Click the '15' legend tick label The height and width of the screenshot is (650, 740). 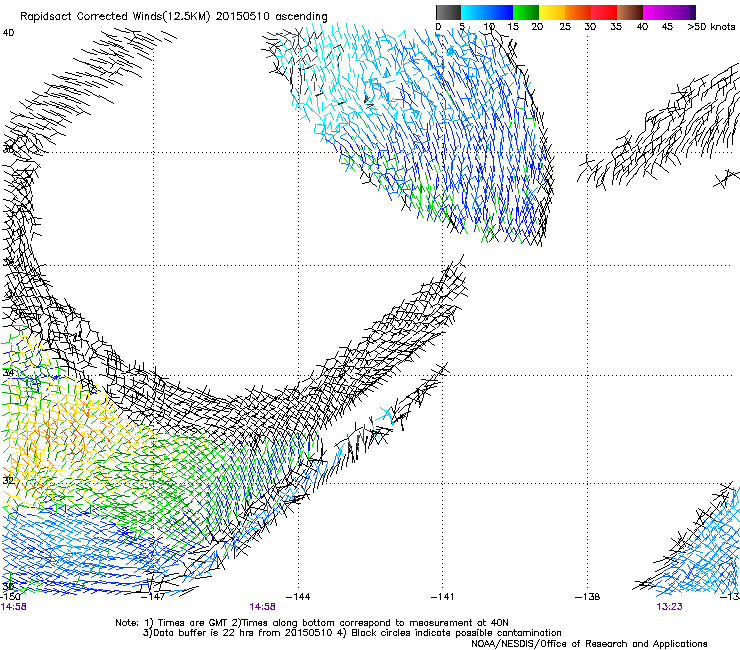[513, 26]
